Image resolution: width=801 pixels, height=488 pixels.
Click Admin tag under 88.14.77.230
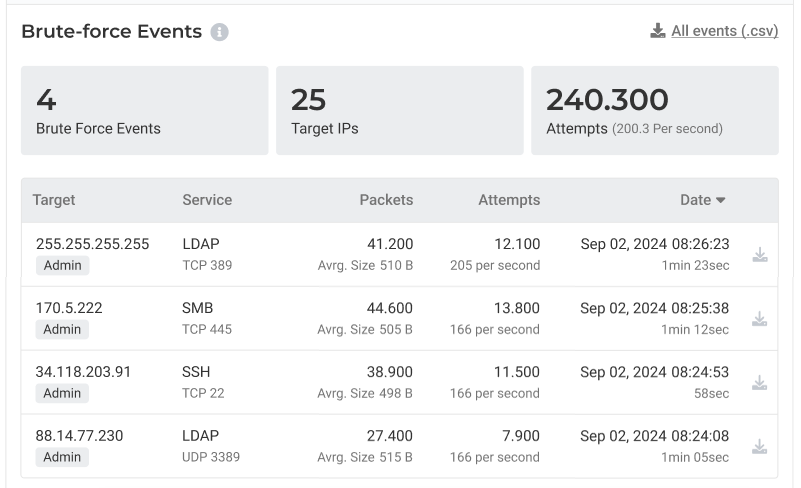[x=62, y=457]
